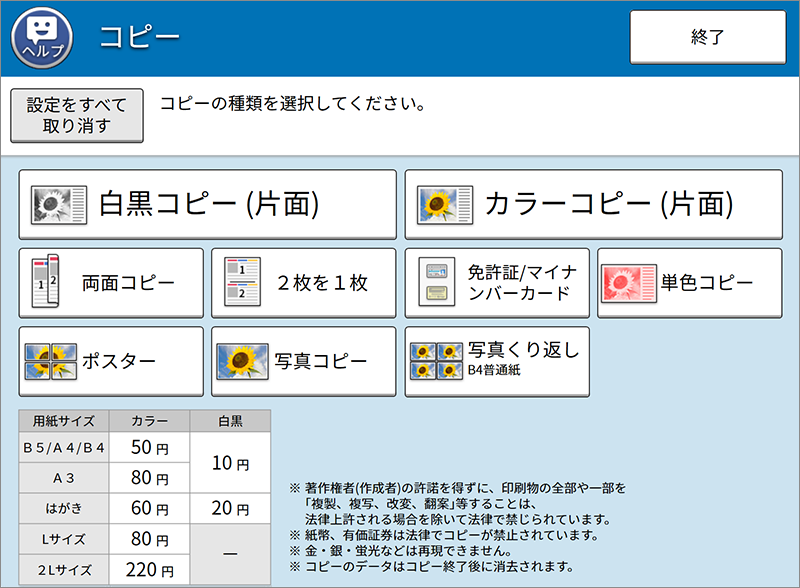
Task: Select 写真くり返し B4普通紙 mode
Action: click(x=497, y=360)
